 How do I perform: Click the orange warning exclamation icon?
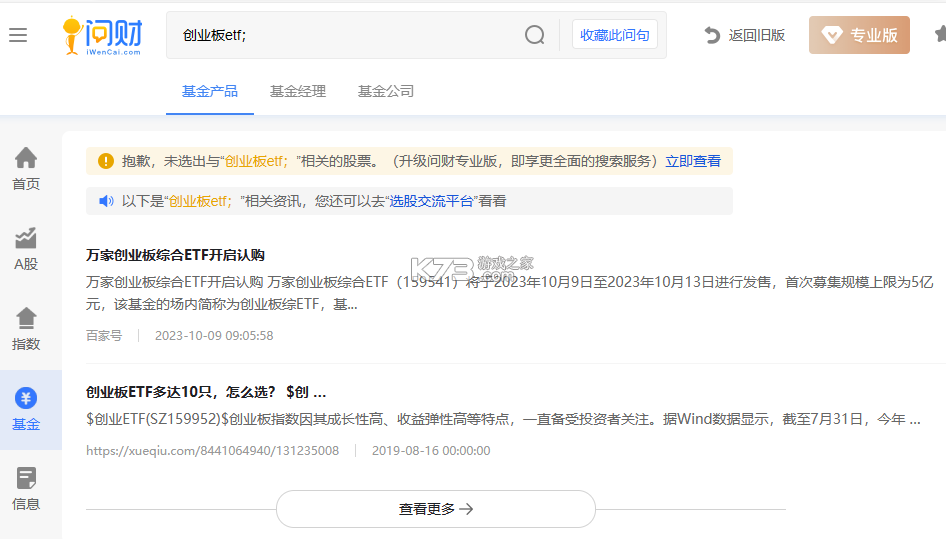[x=106, y=161]
